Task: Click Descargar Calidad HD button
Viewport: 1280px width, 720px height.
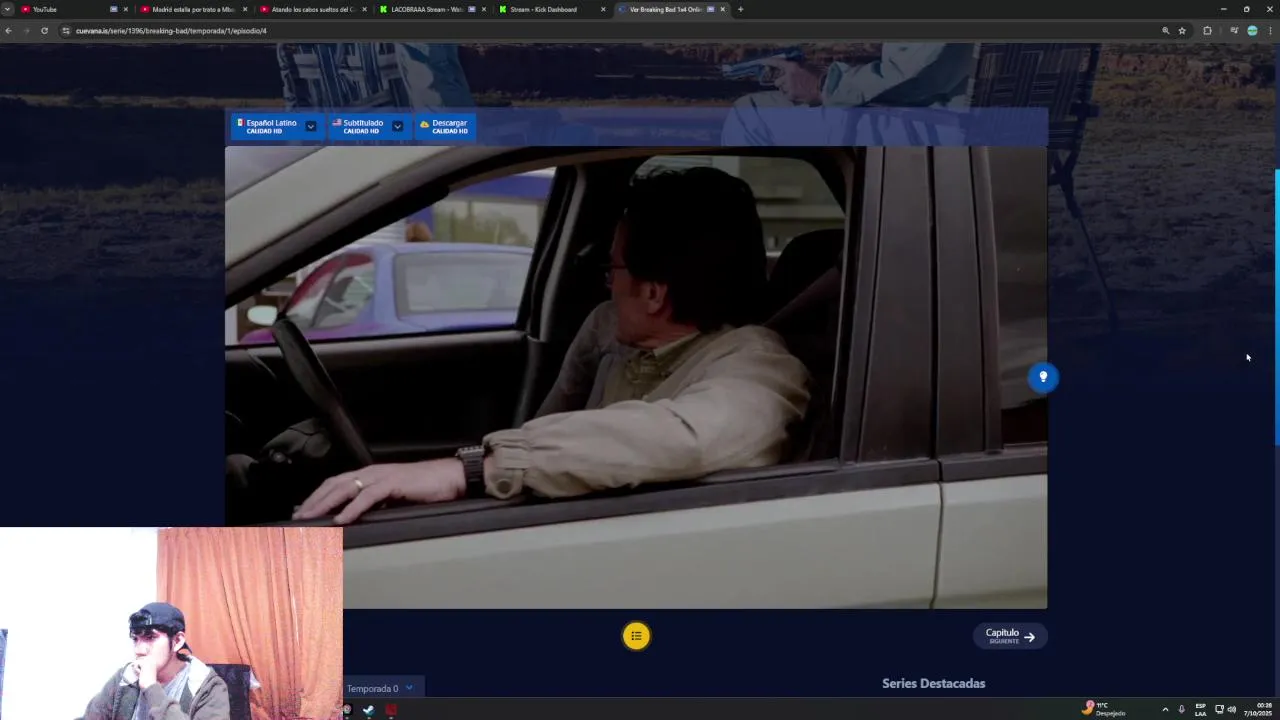Action: [x=444, y=126]
